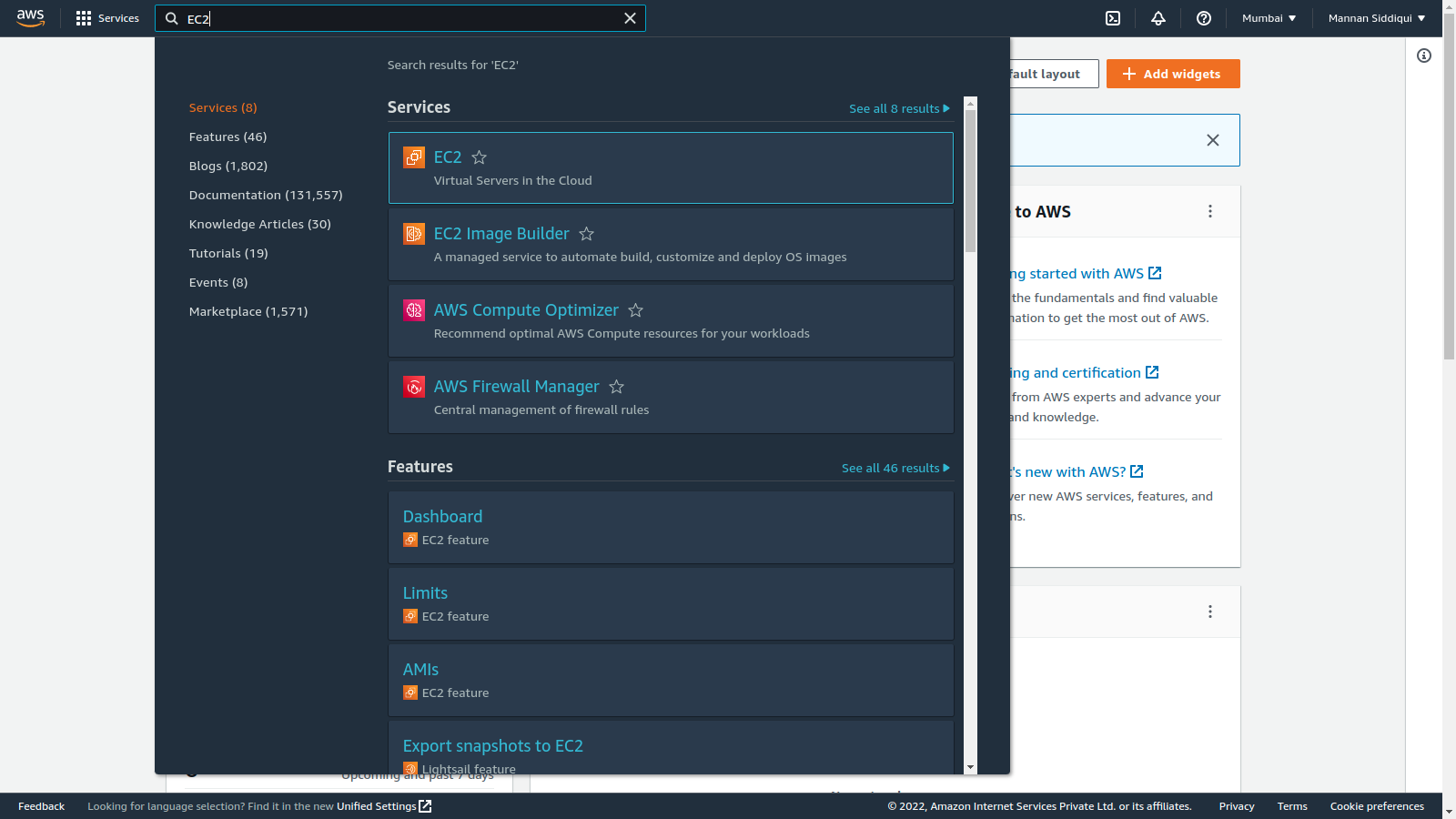1456x819 pixels.
Task: Open the Mannan Siddiqui account menu
Action: [x=1375, y=18]
